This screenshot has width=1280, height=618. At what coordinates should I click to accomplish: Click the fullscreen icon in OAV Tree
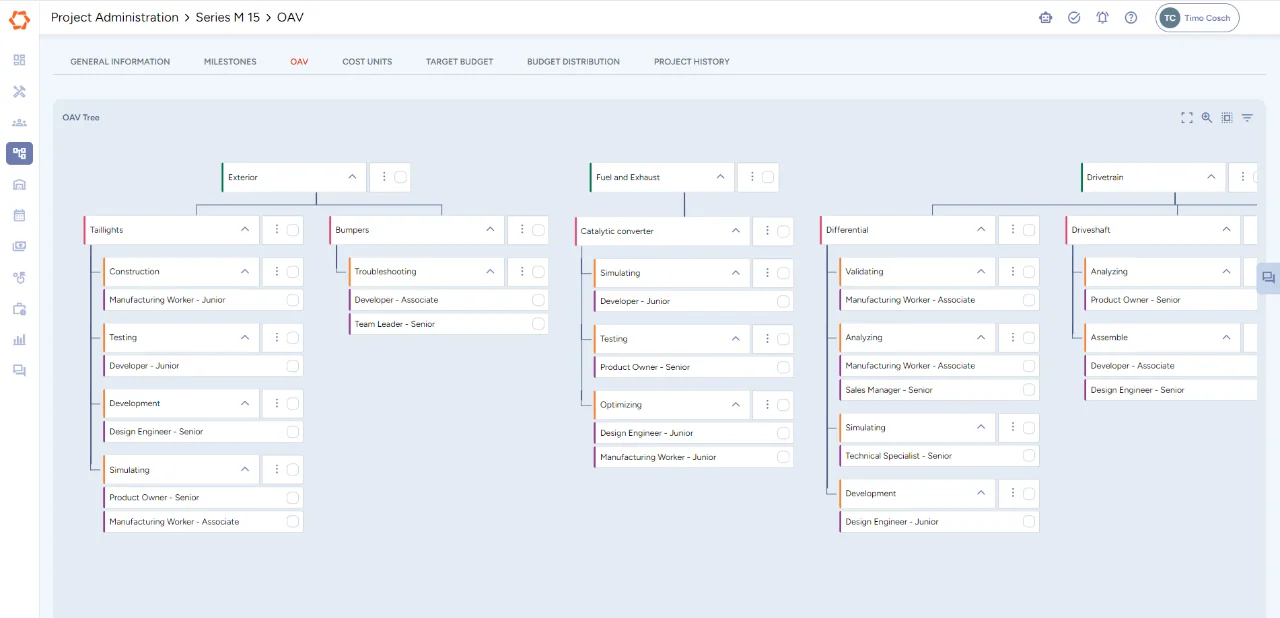pyautogui.click(x=1187, y=118)
